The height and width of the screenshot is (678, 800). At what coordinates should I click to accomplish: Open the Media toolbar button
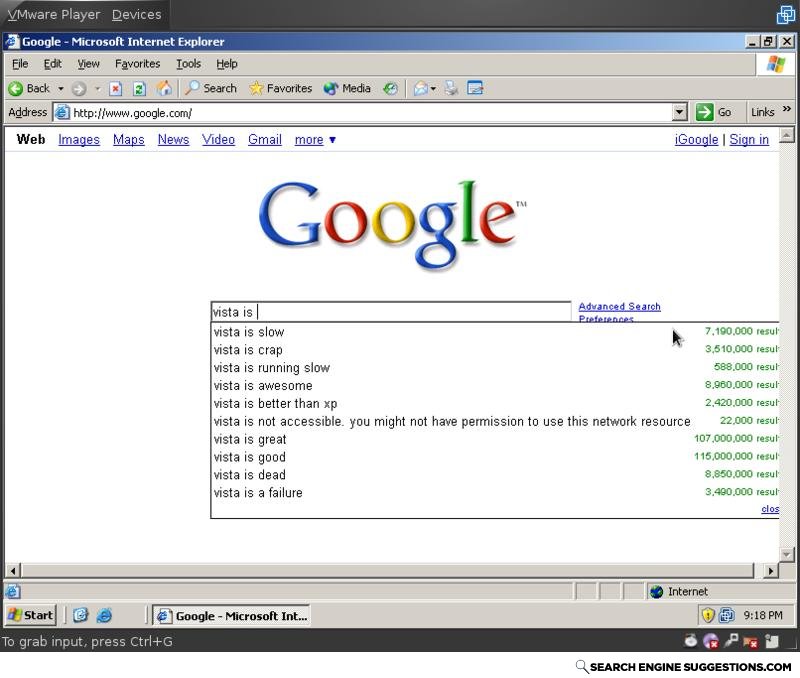tap(347, 88)
